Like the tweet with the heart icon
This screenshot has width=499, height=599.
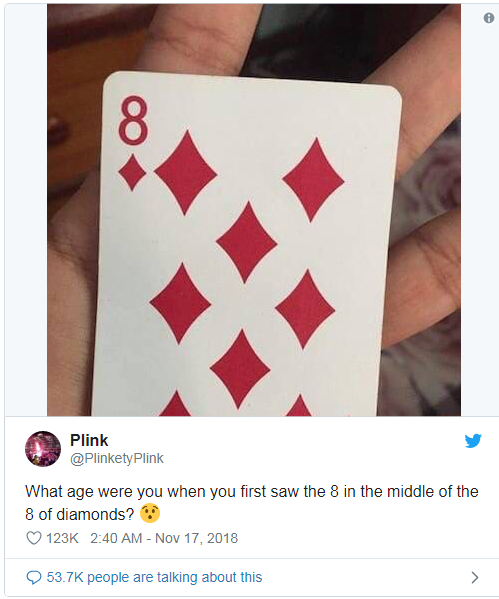pyautogui.click(x=34, y=538)
